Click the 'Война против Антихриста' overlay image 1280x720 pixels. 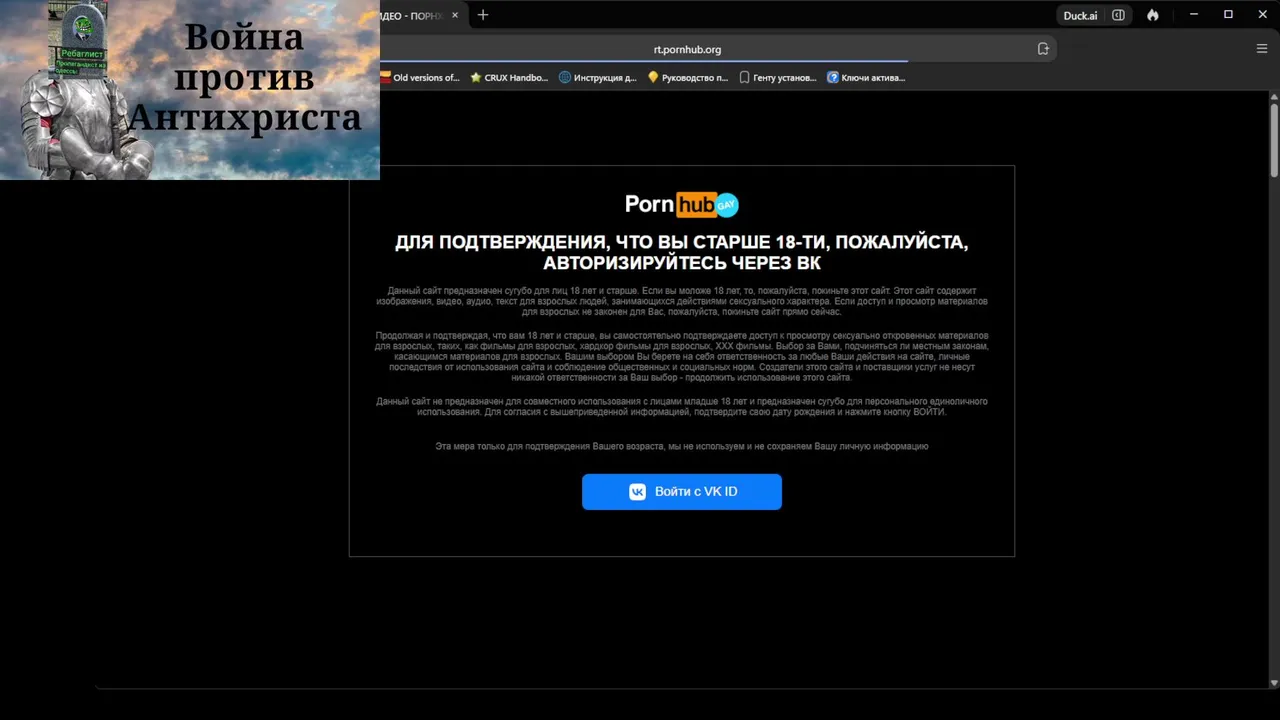[x=190, y=90]
